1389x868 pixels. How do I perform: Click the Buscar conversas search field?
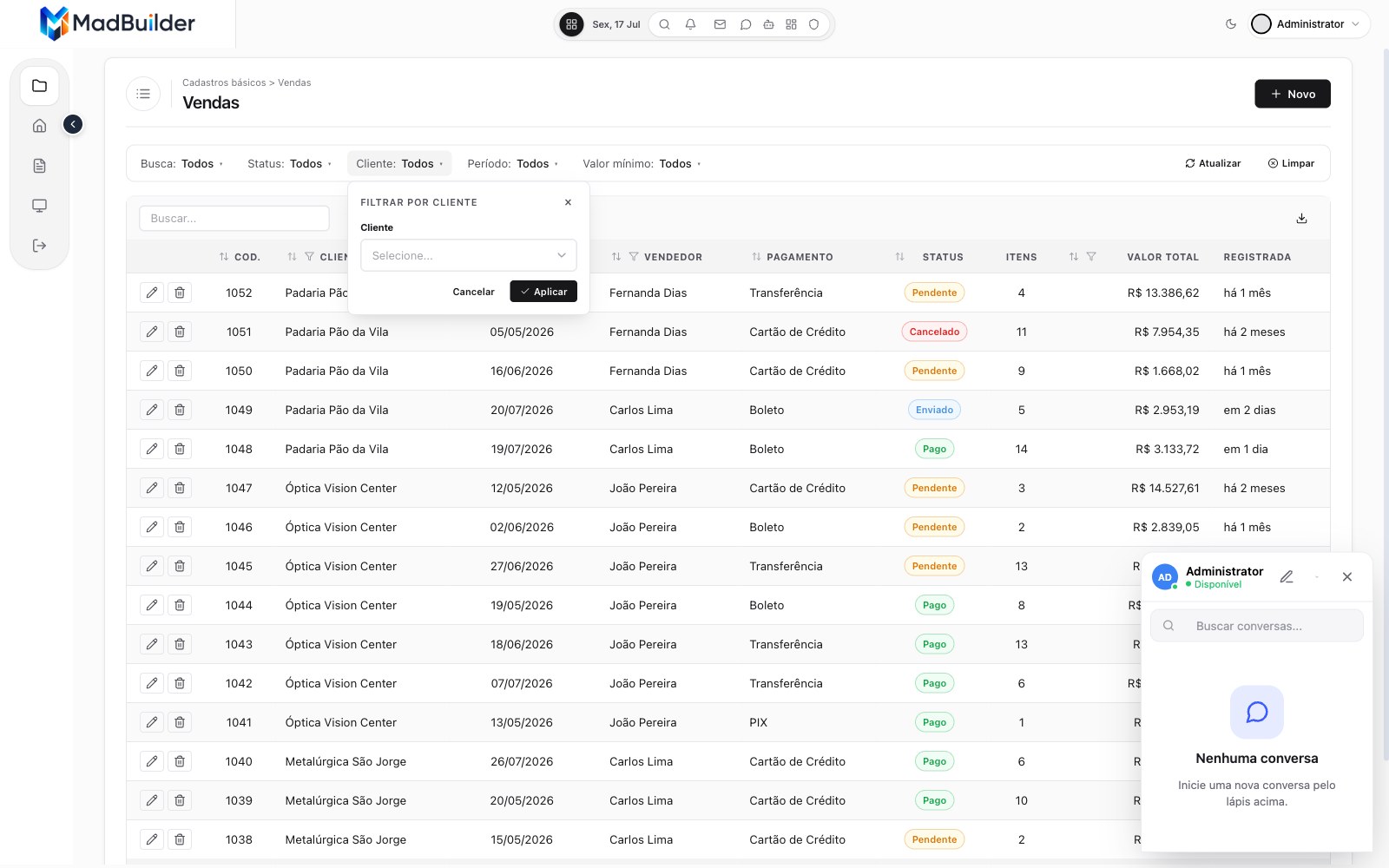[x=1256, y=626]
